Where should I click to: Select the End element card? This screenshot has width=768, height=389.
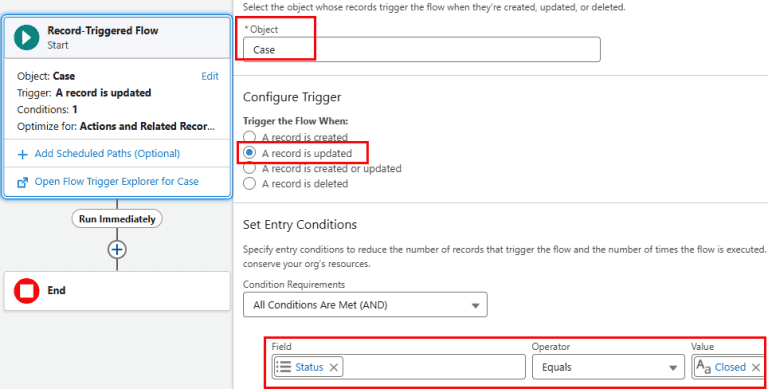(117, 291)
